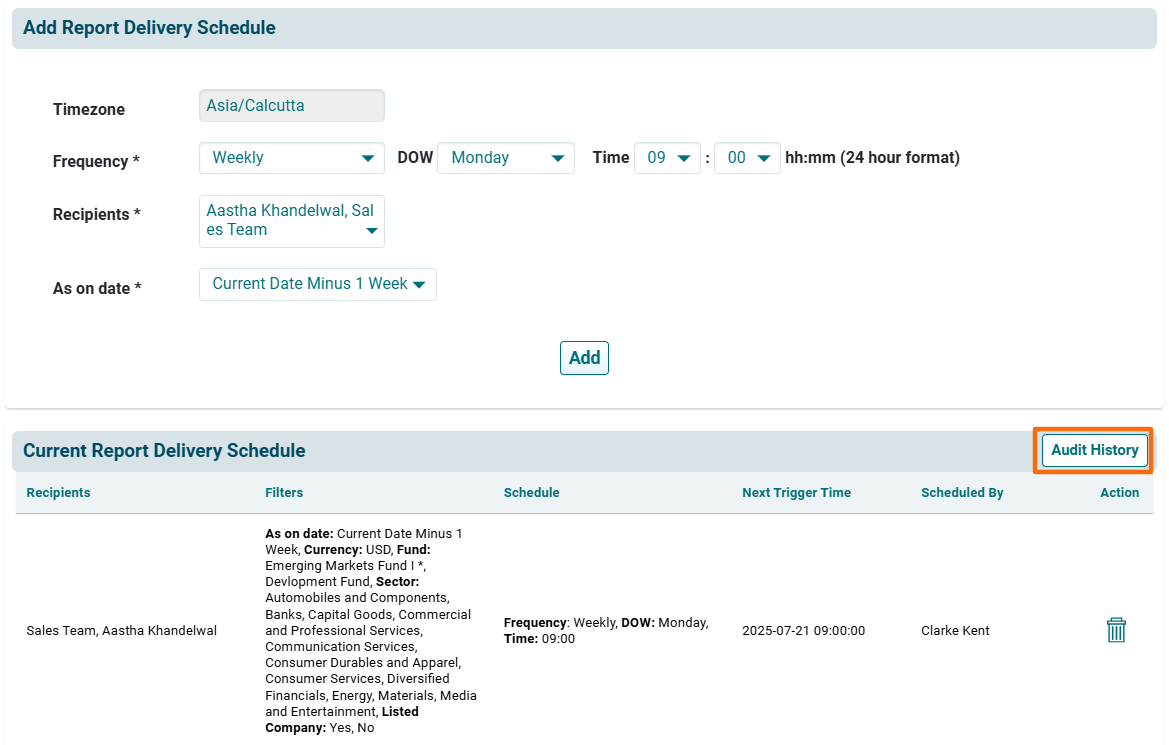The width and height of the screenshot is (1169, 745).
Task: Click the Add button
Action: click(x=584, y=358)
